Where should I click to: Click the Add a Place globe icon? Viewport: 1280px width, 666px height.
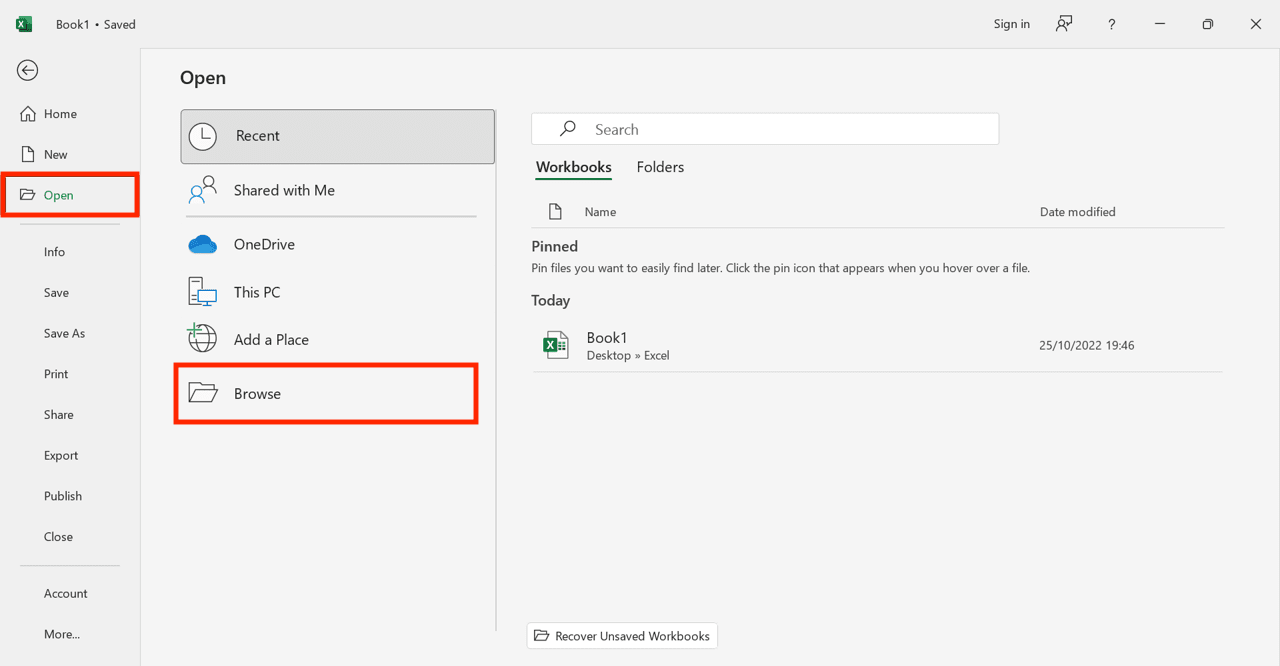pos(203,338)
